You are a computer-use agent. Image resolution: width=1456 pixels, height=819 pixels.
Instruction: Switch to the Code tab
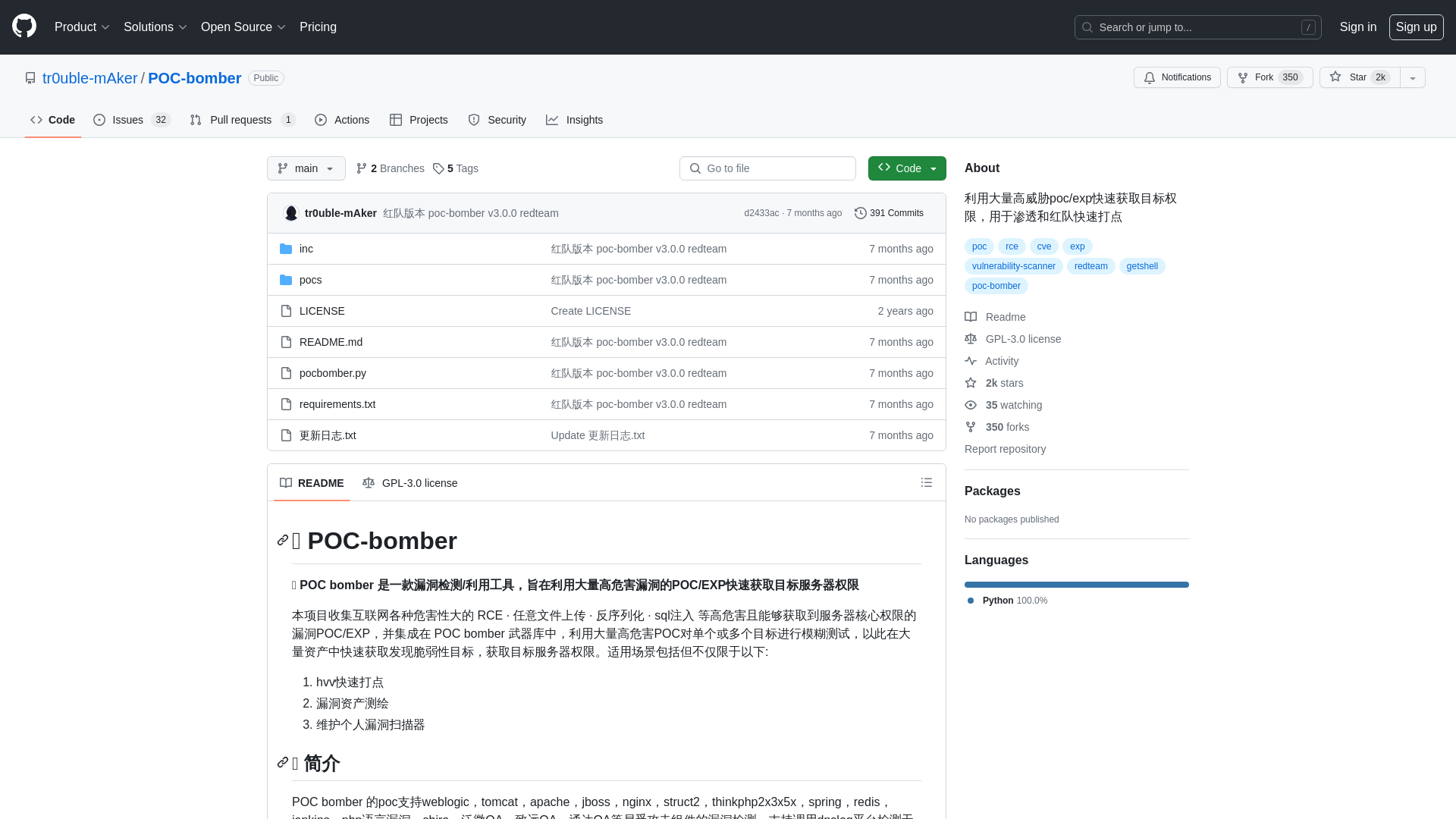(53, 120)
